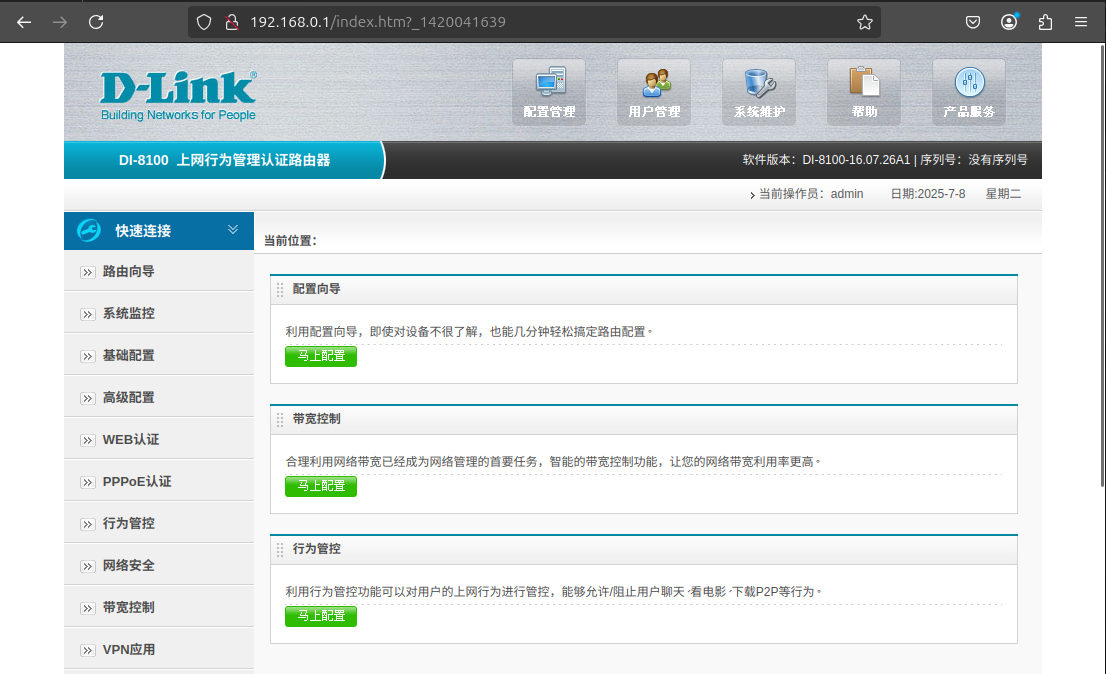Click 马上配置 under 配置向导
1106x674 pixels.
point(321,356)
